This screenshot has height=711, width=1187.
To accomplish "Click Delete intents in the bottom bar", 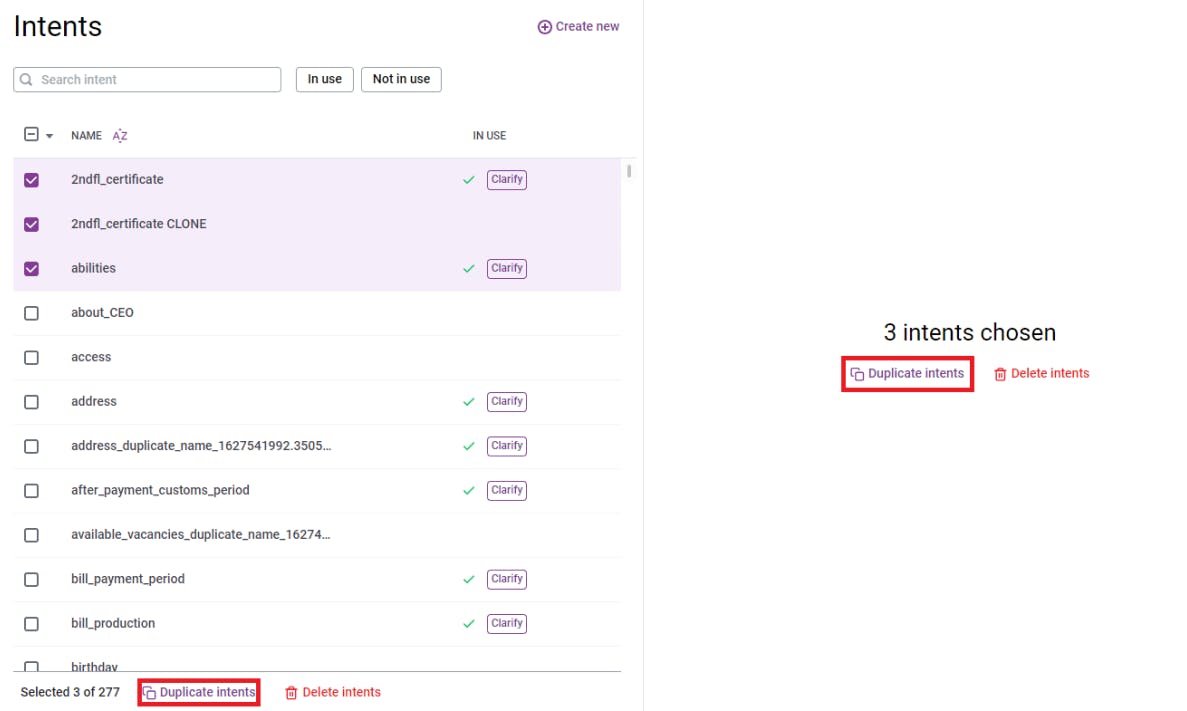I will tap(332, 692).
